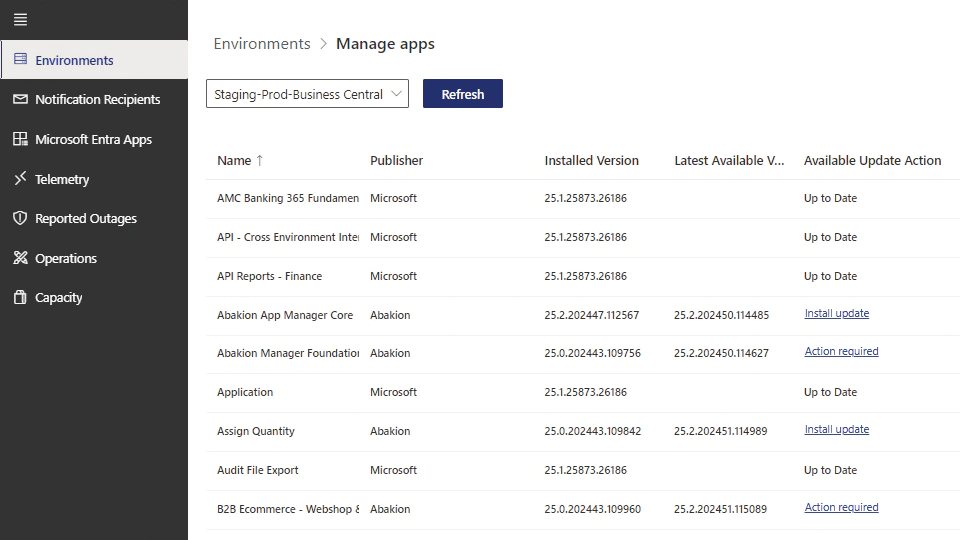Select Abakion Manager Foundation name cell
This screenshot has height=540, width=960.
[x=288, y=353]
